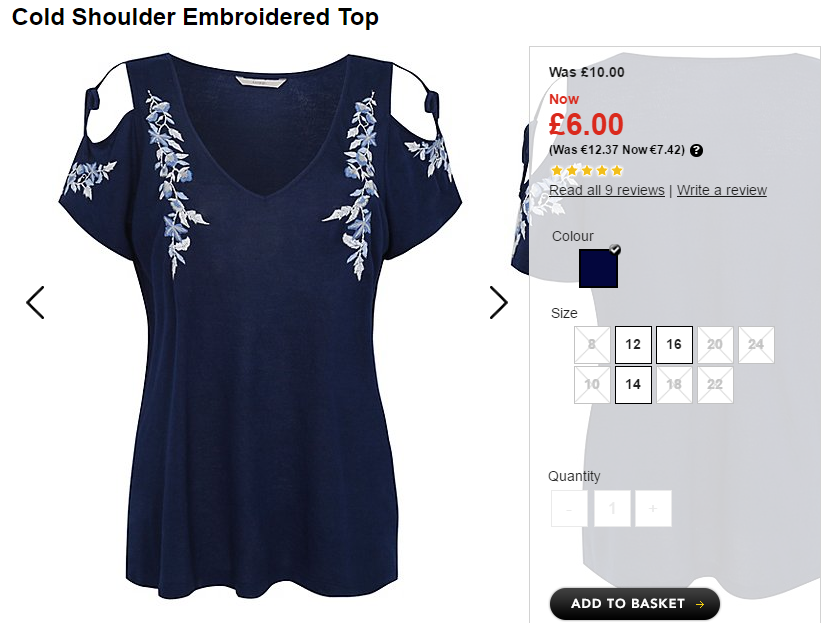Click the navy swatch checkmark icon
Image resolution: width=827 pixels, height=623 pixels.
click(x=615, y=250)
